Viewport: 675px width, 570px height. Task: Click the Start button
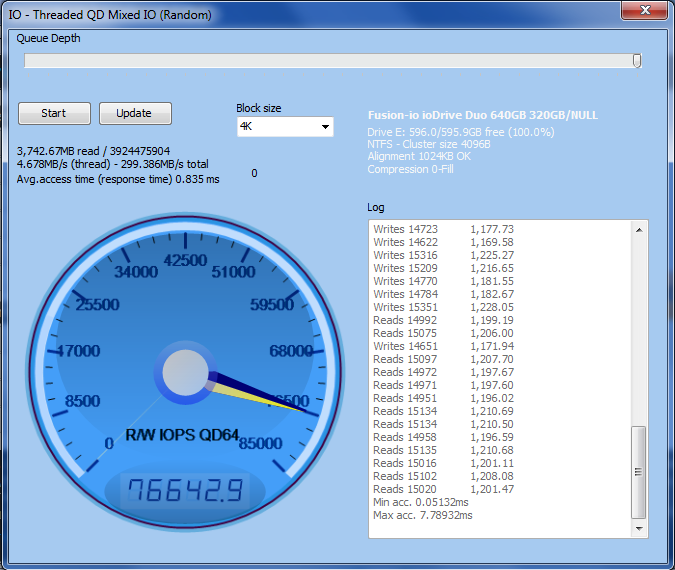coord(54,113)
